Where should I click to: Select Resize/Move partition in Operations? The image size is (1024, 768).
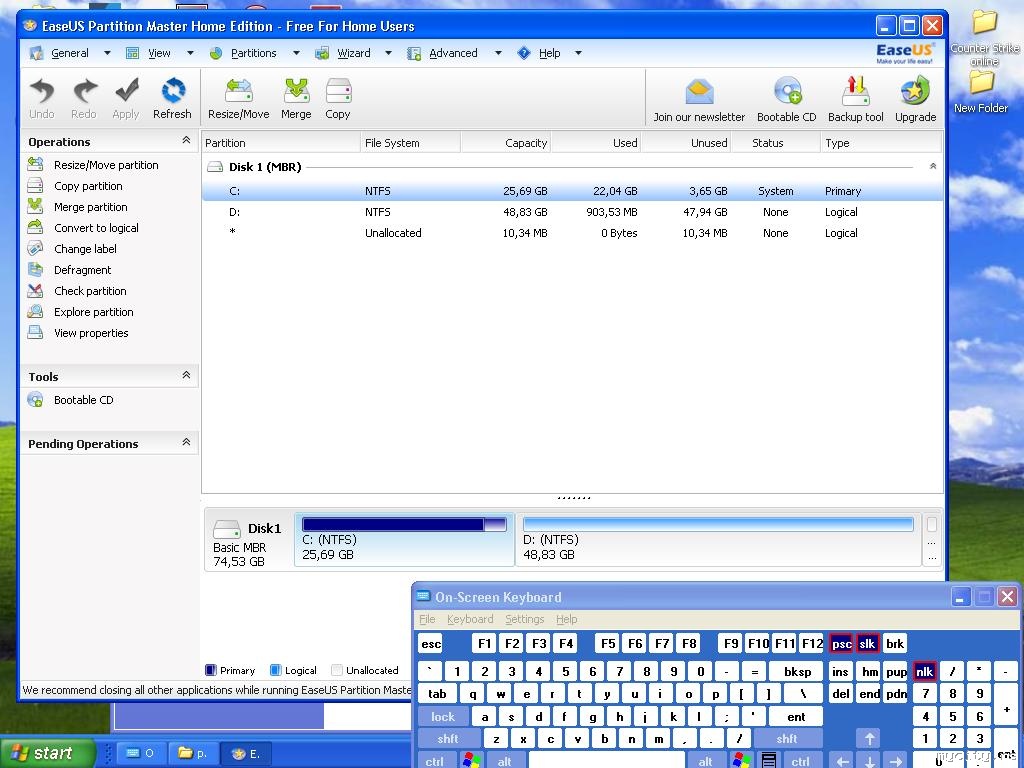coord(106,165)
